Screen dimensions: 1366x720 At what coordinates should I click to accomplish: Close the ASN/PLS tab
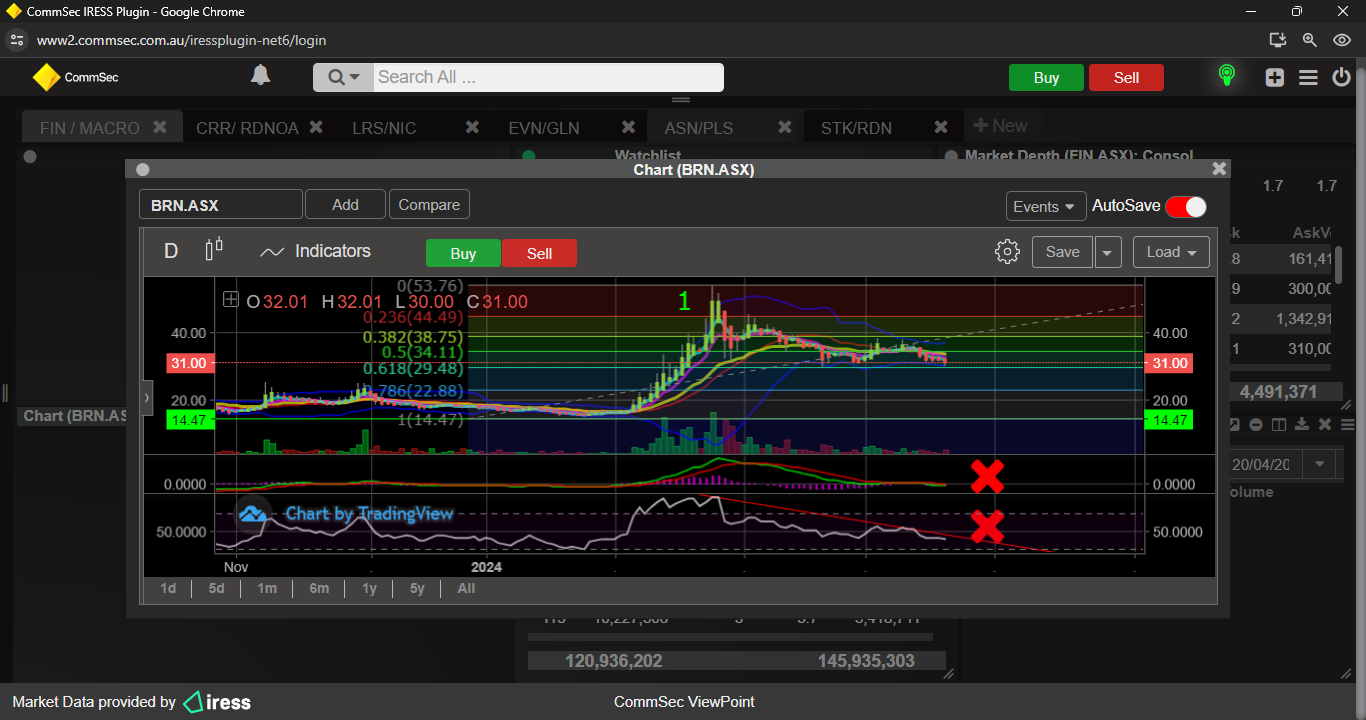784,127
